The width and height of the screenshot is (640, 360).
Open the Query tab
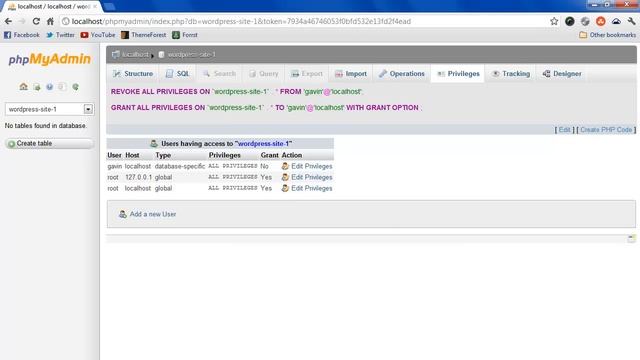coord(264,73)
